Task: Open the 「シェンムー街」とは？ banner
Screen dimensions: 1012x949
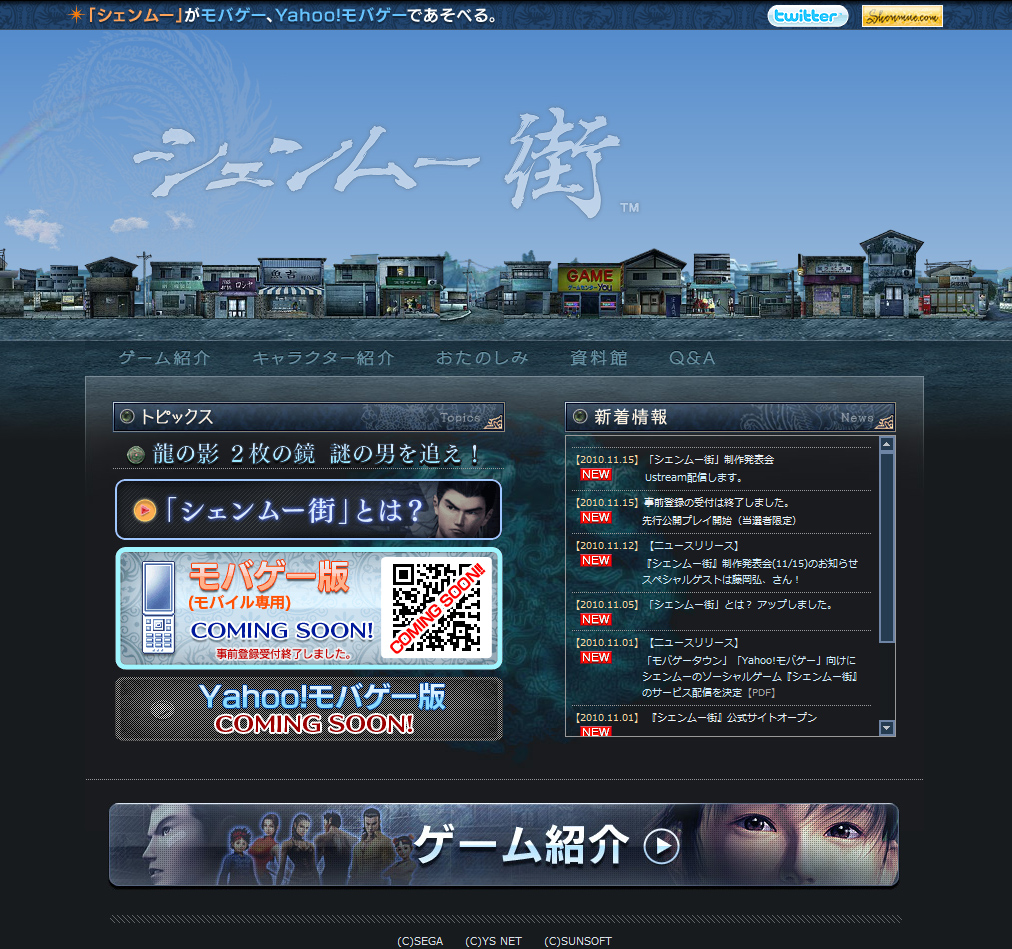Action: click(x=309, y=509)
